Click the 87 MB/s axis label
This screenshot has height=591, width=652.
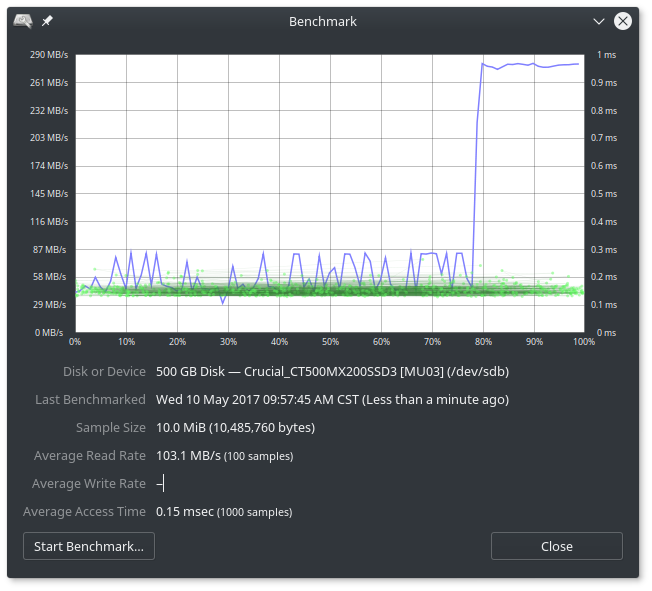(x=49, y=249)
